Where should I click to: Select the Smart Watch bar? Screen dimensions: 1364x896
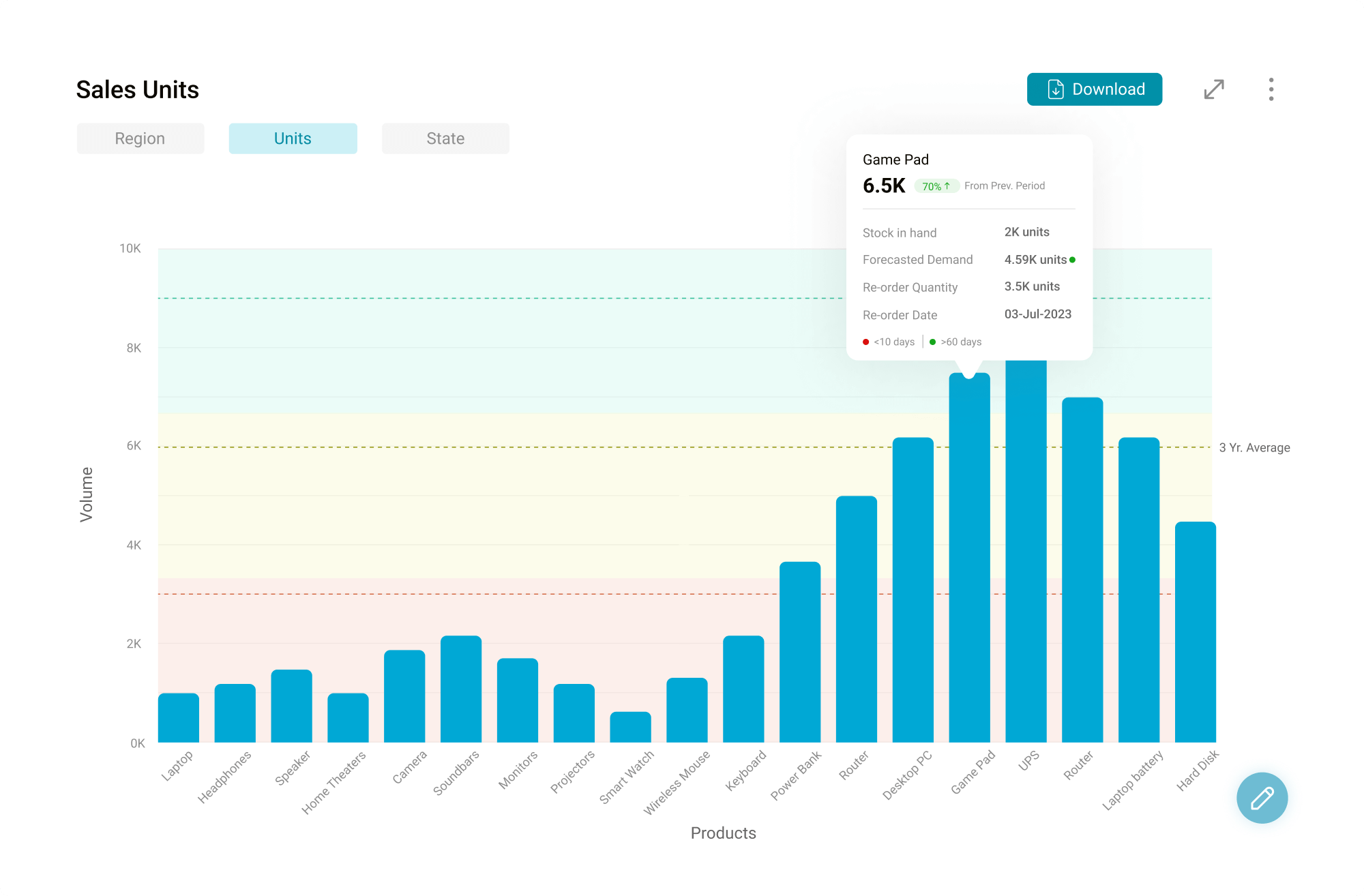(x=631, y=727)
